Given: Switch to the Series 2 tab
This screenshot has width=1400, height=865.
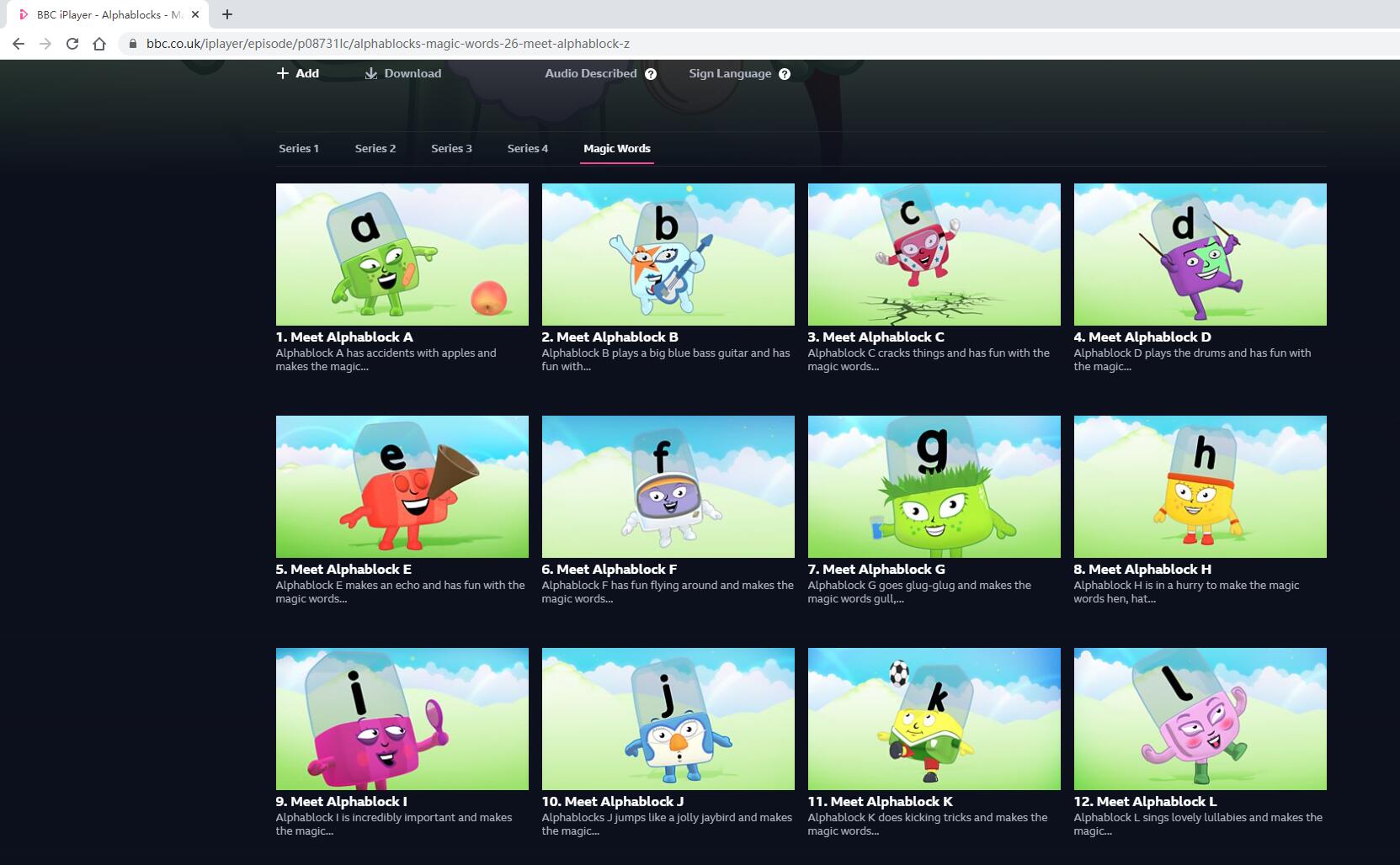Looking at the screenshot, I should (x=375, y=148).
